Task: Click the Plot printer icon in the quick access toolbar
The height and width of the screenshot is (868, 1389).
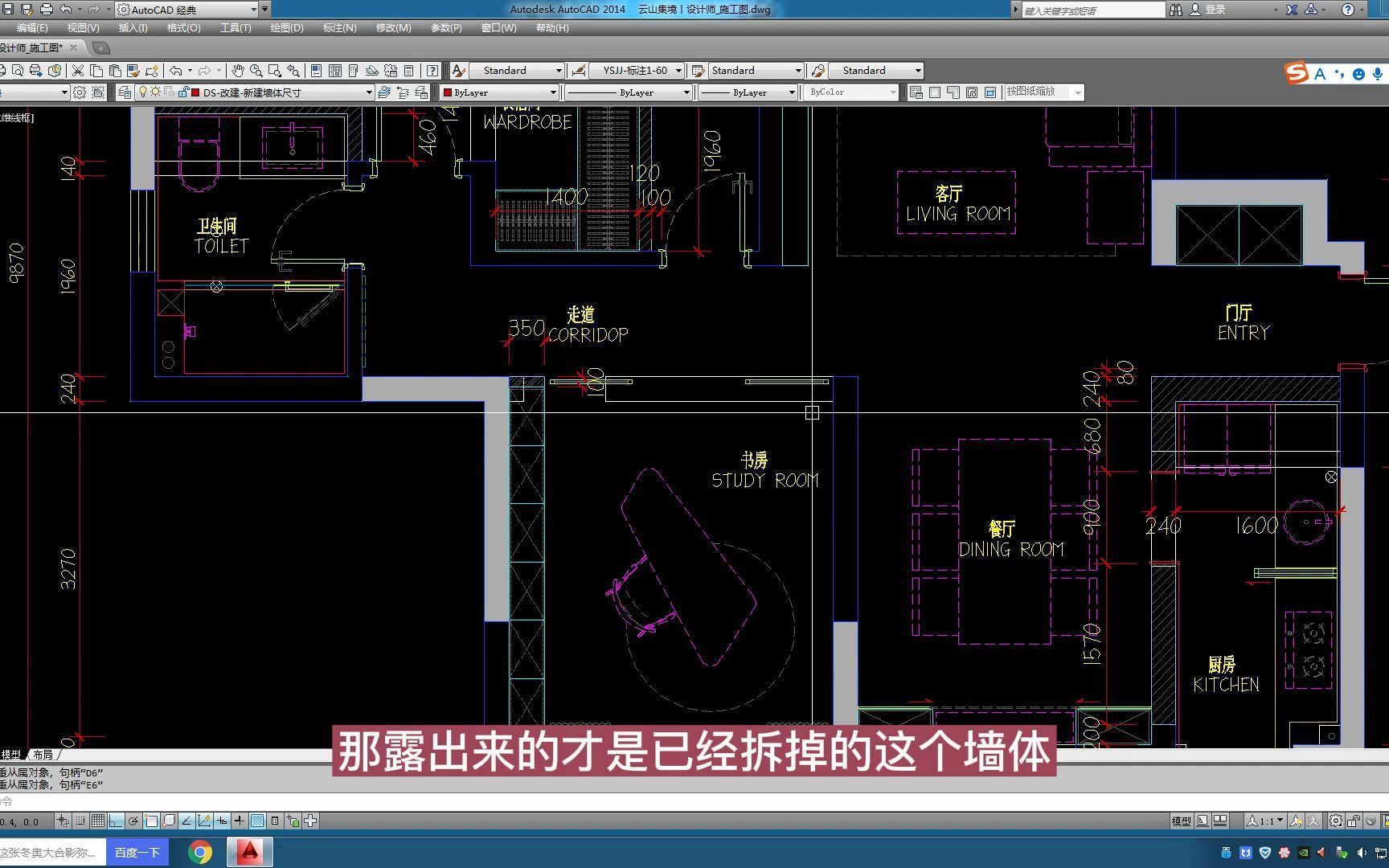Action: (46, 9)
